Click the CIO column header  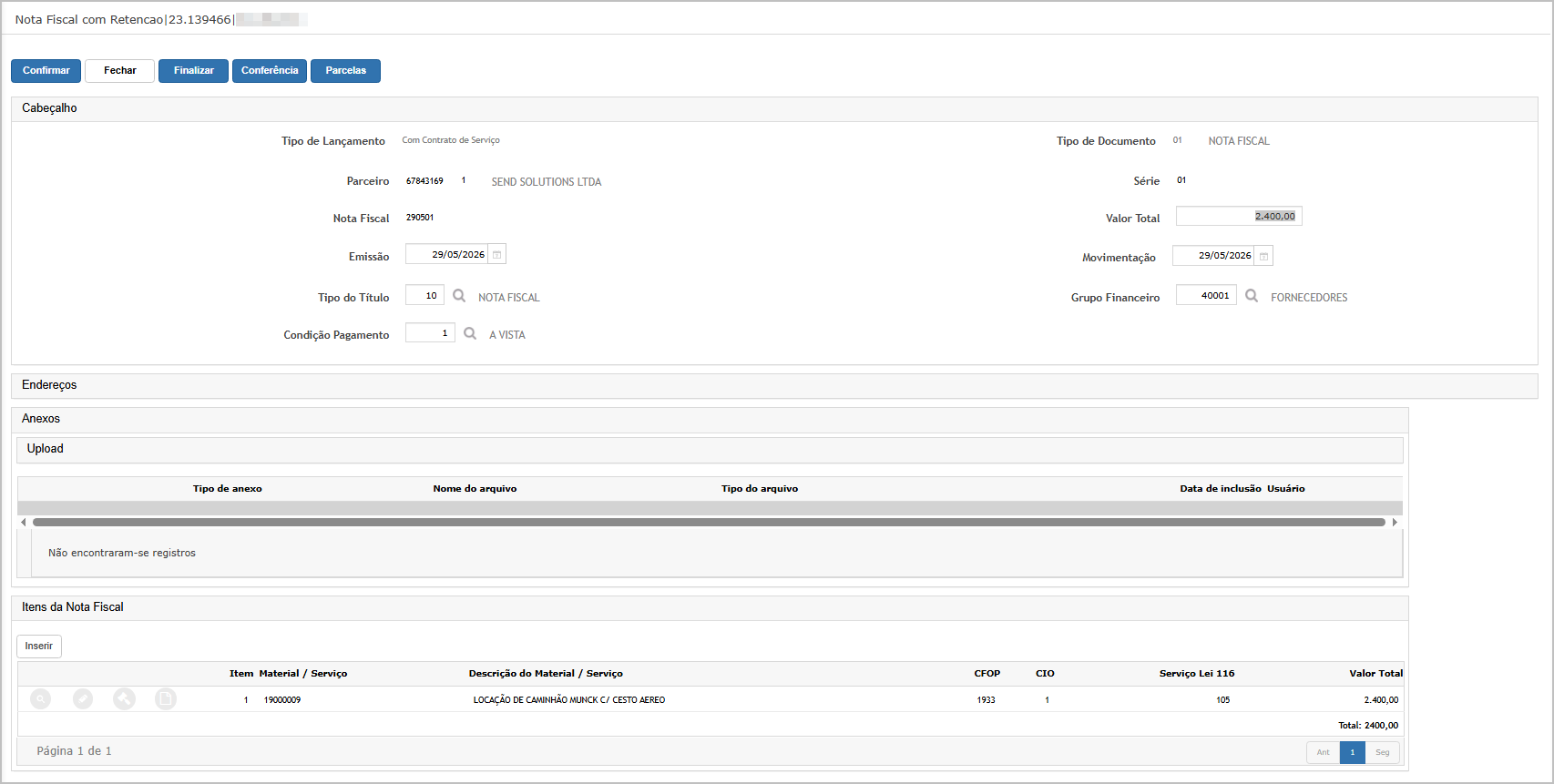pyautogui.click(x=1045, y=674)
